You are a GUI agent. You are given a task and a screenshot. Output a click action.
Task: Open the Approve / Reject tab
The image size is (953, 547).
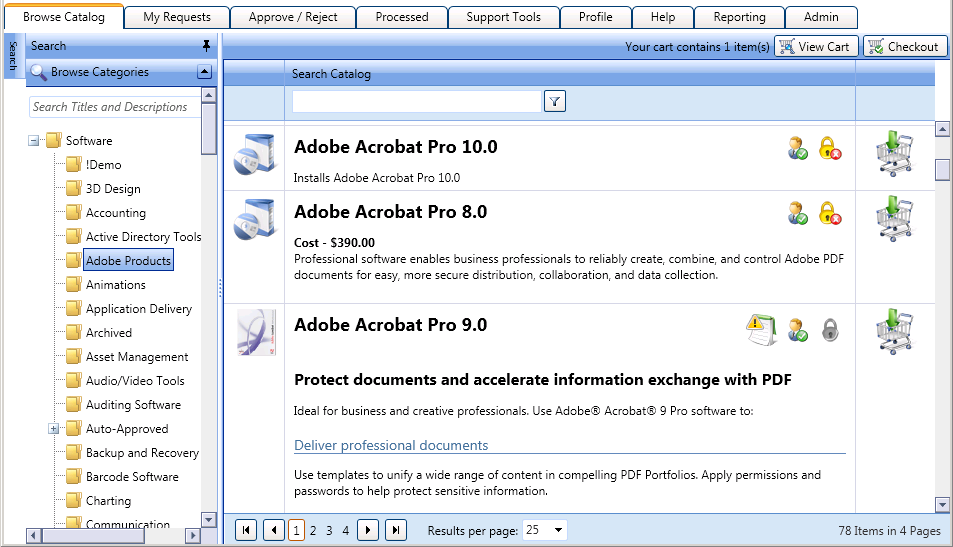tap(293, 17)
